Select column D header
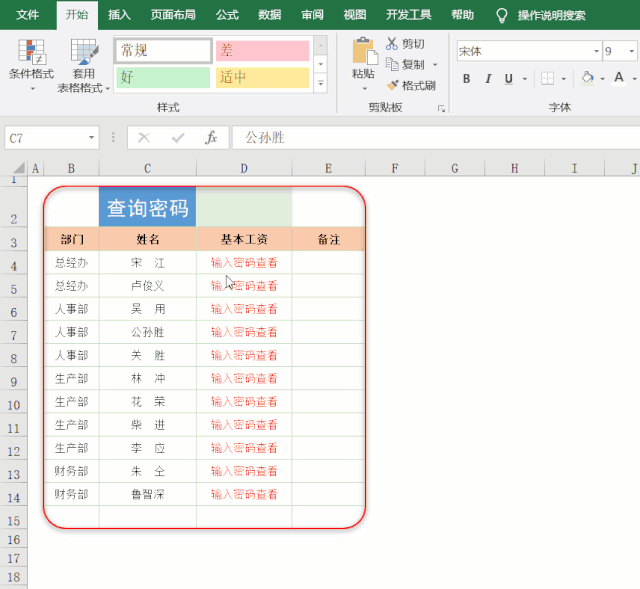Image resolution: width=640 pixels, height=589 pixels. tap(244, 168)
